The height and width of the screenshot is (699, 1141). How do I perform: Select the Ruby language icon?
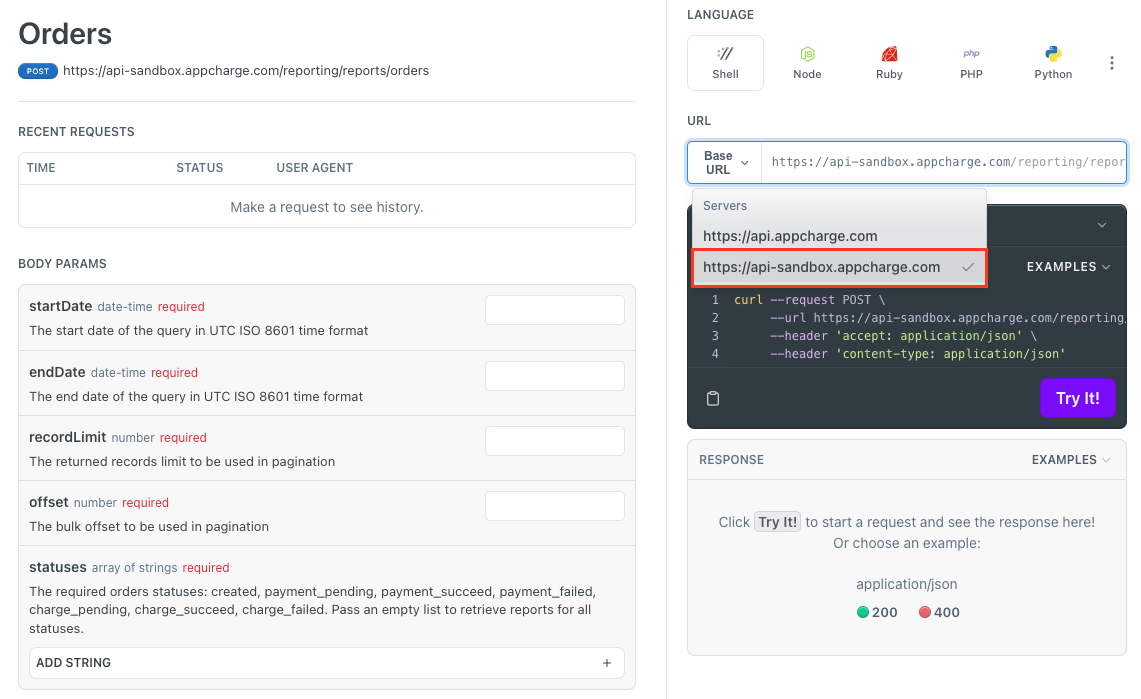coord(889,63)
